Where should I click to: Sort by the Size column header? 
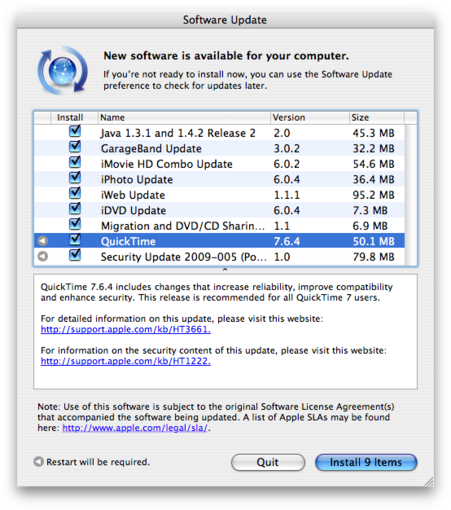(377, 118)
